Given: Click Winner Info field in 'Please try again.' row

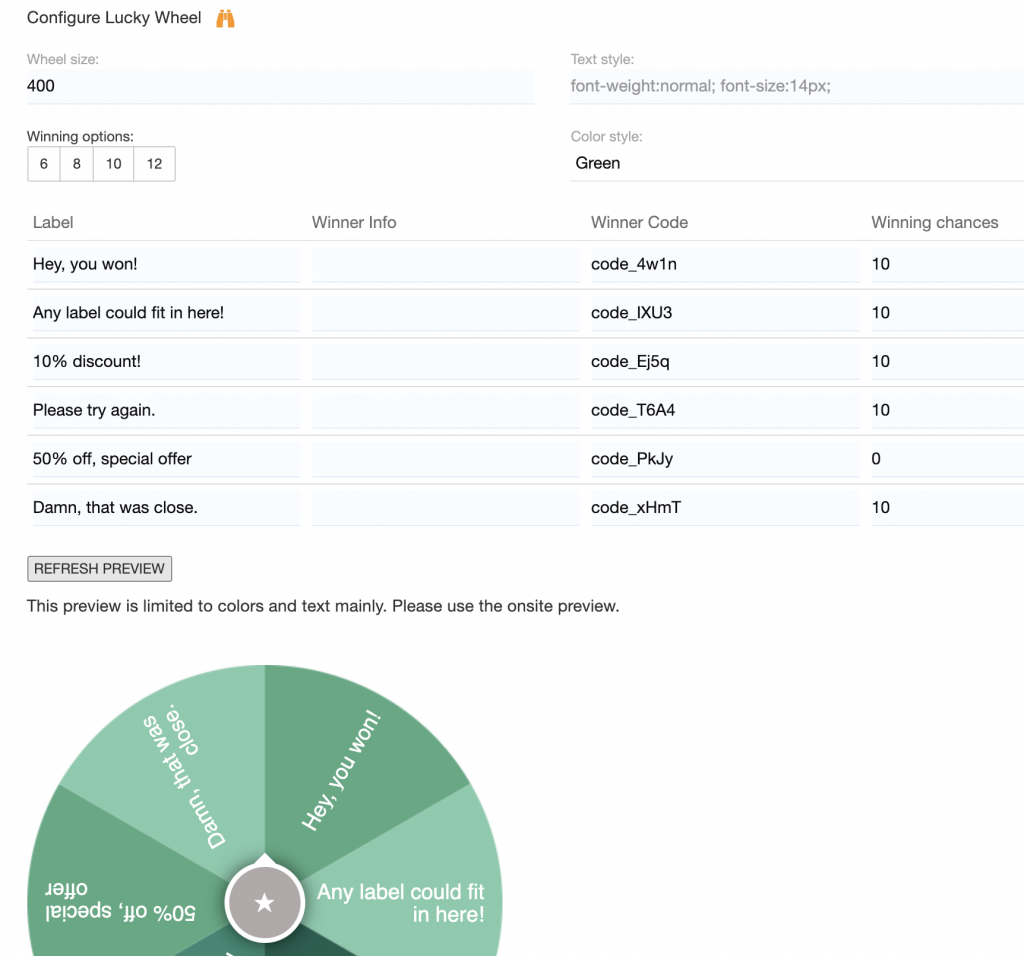Looking at the screenshot, I should [445, 410].
